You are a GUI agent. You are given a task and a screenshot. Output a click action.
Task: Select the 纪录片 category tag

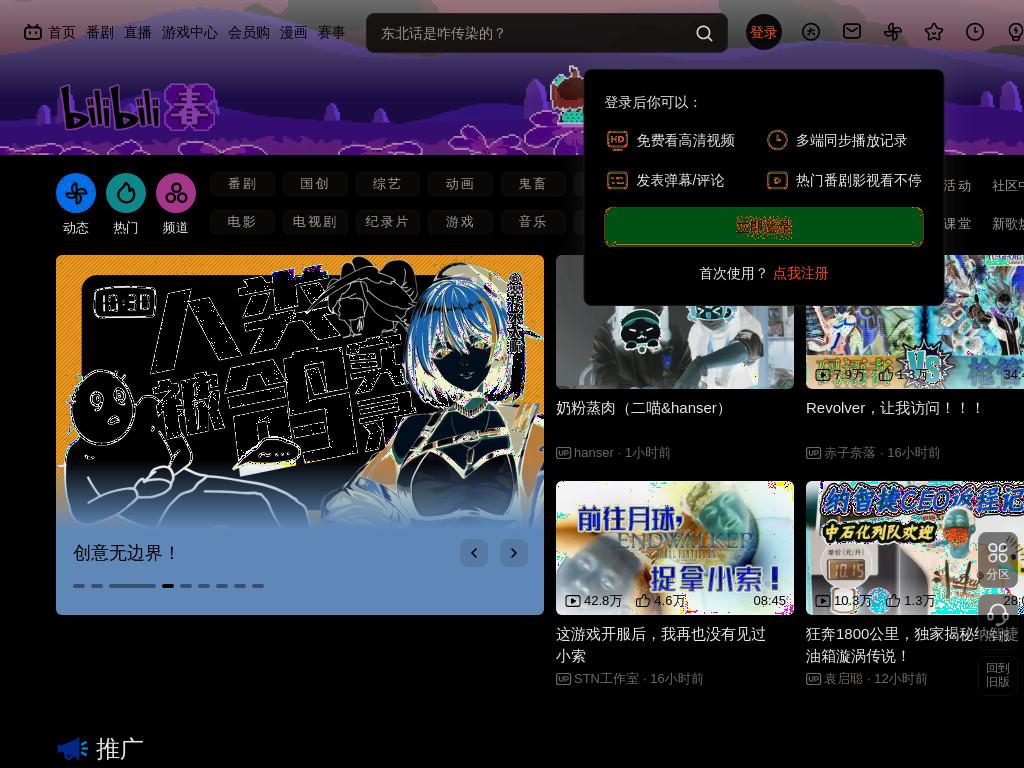click(x=387, y=222)
